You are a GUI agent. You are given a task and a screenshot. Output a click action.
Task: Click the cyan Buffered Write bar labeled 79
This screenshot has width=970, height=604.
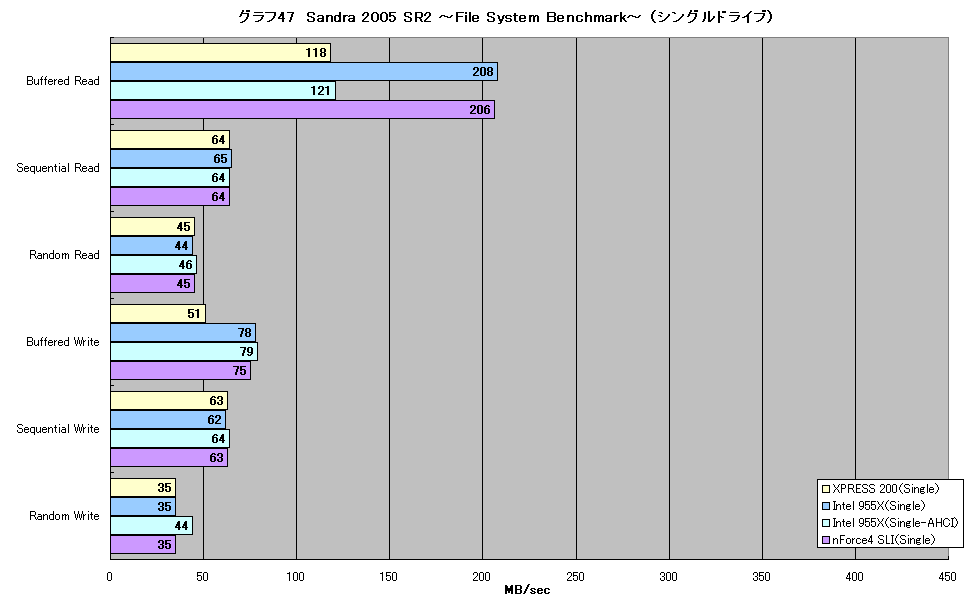pos(184,352)
